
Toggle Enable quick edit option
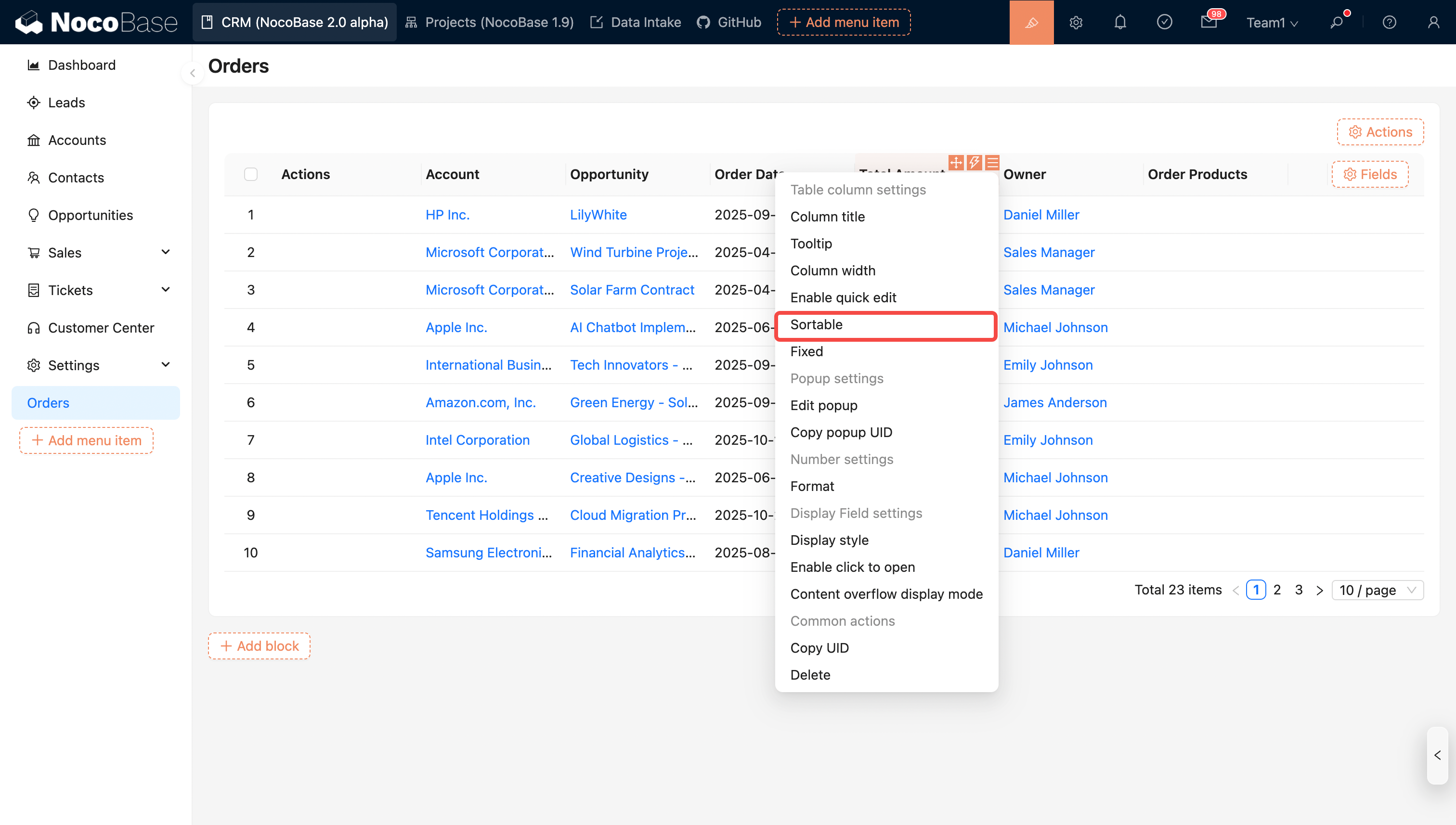(843, 297)
